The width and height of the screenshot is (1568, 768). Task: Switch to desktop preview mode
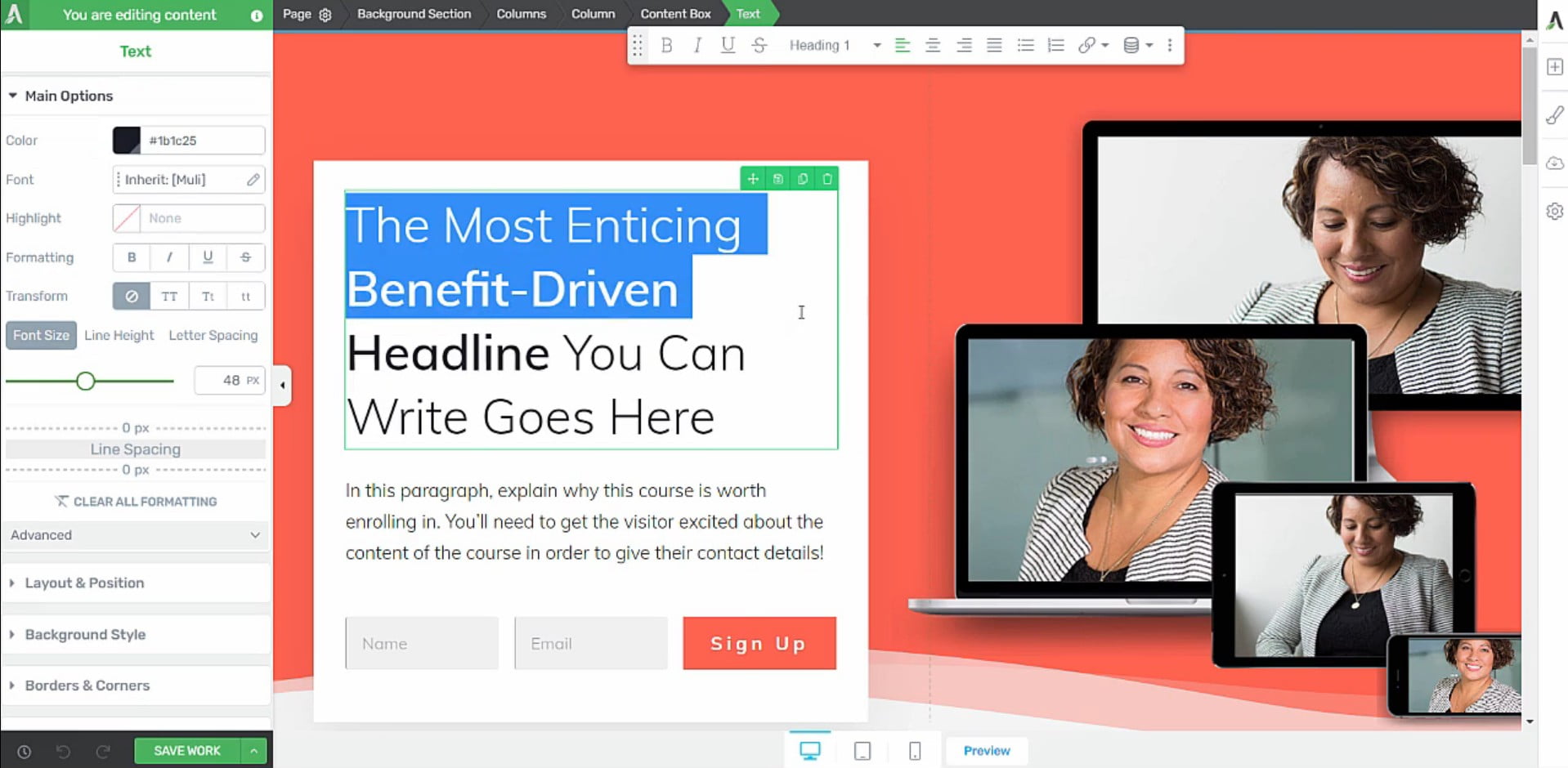coord(810,751)
